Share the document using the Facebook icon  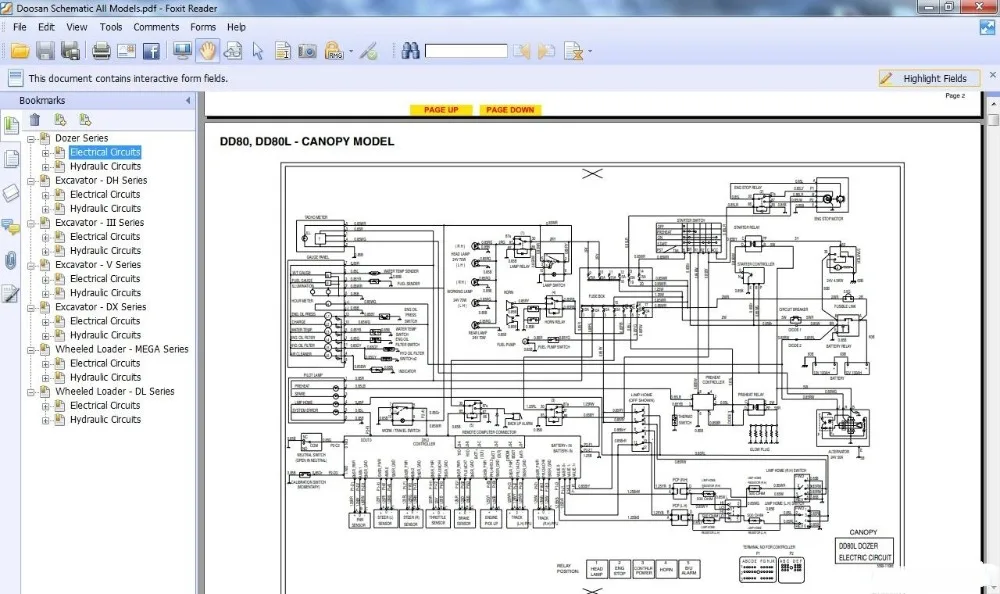pos(151,51)
